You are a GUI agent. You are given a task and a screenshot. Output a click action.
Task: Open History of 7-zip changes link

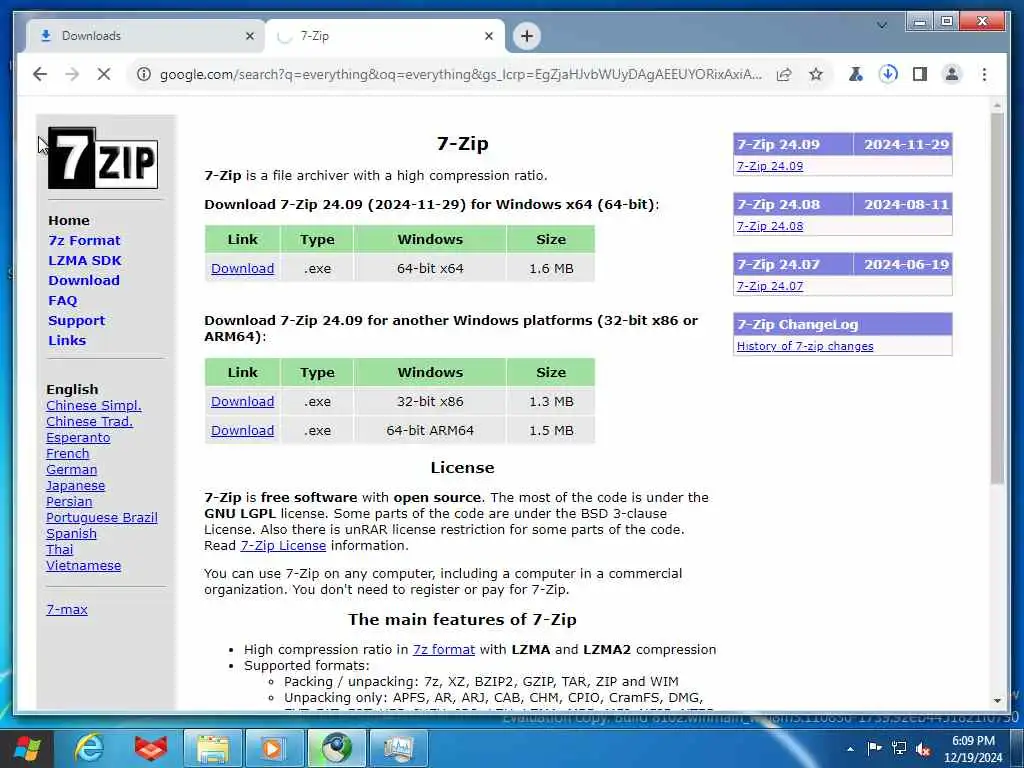805,346
